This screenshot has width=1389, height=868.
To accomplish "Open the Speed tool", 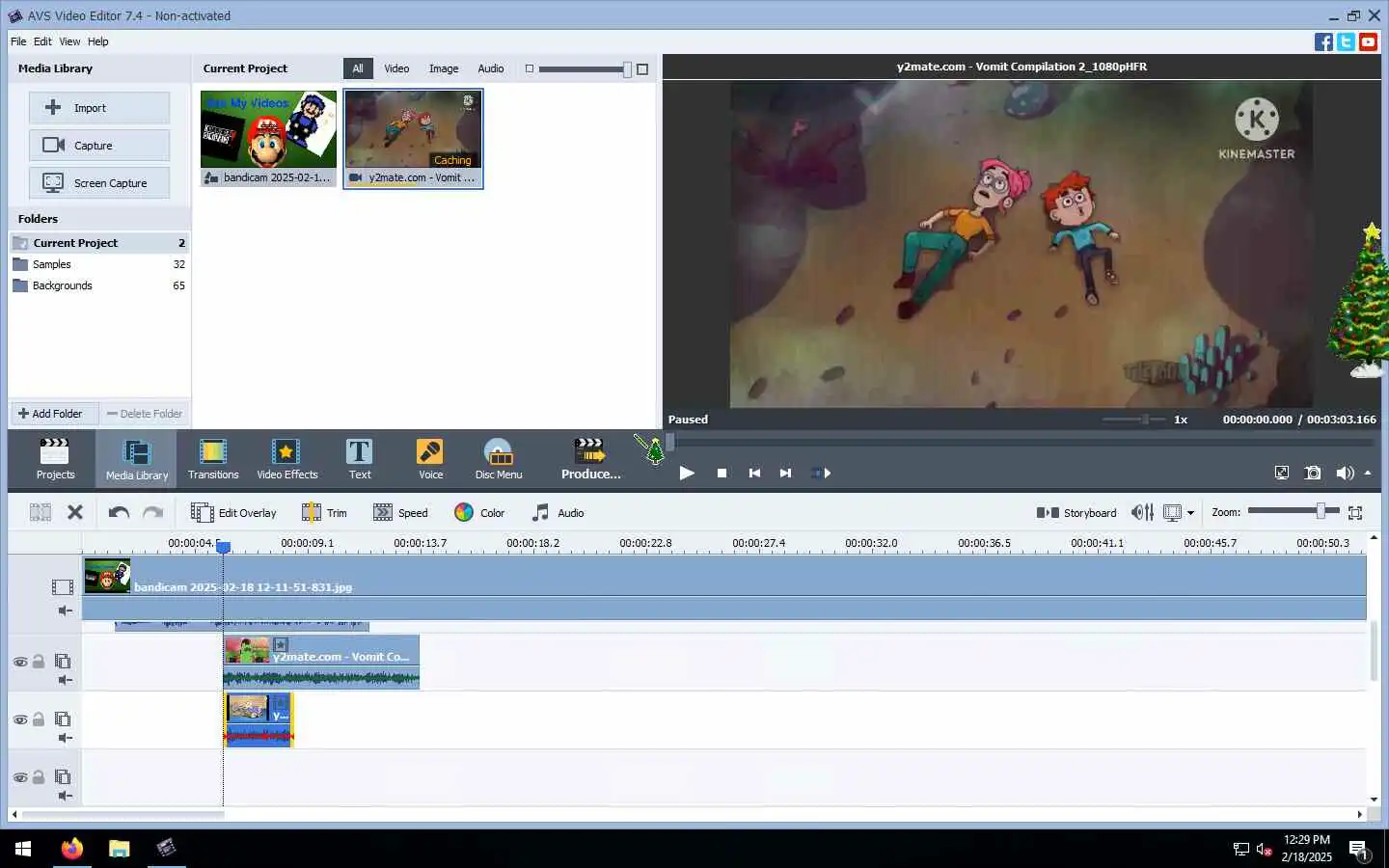I will (400, 513).
